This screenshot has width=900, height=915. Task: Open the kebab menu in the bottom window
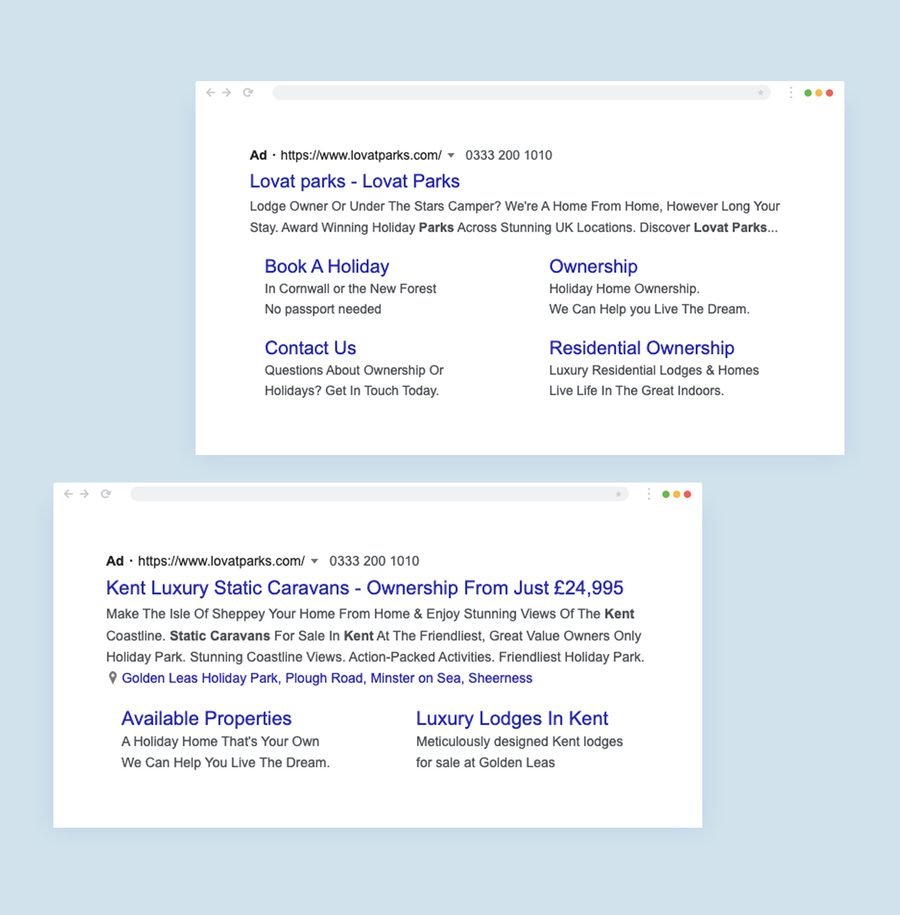click(x=650, y=493)
